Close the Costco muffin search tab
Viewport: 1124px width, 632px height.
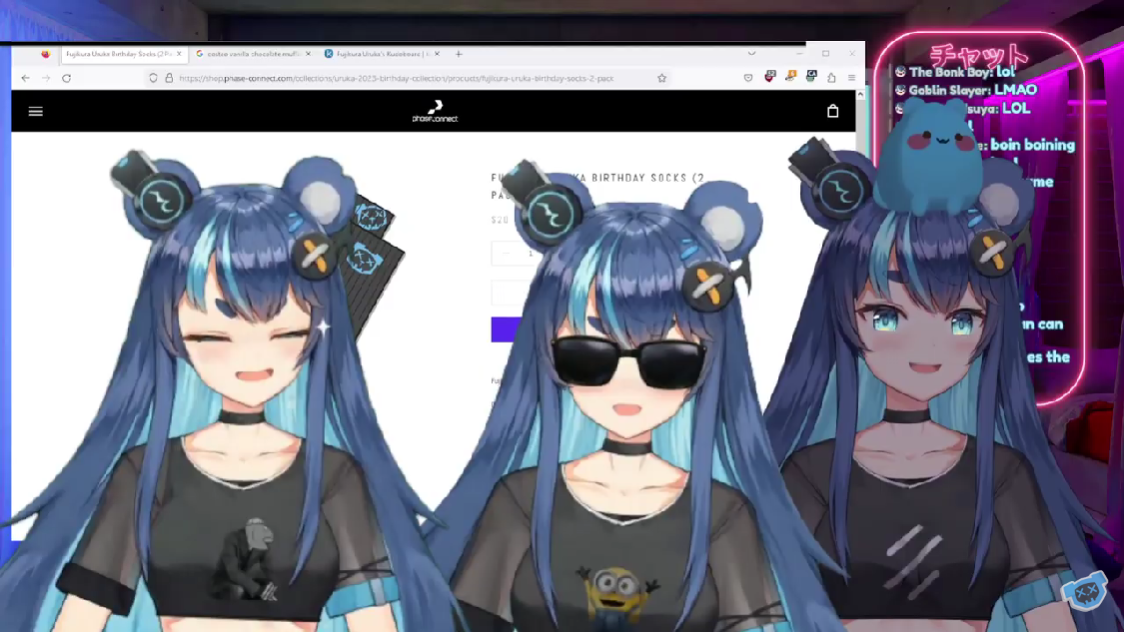point(308,54)
